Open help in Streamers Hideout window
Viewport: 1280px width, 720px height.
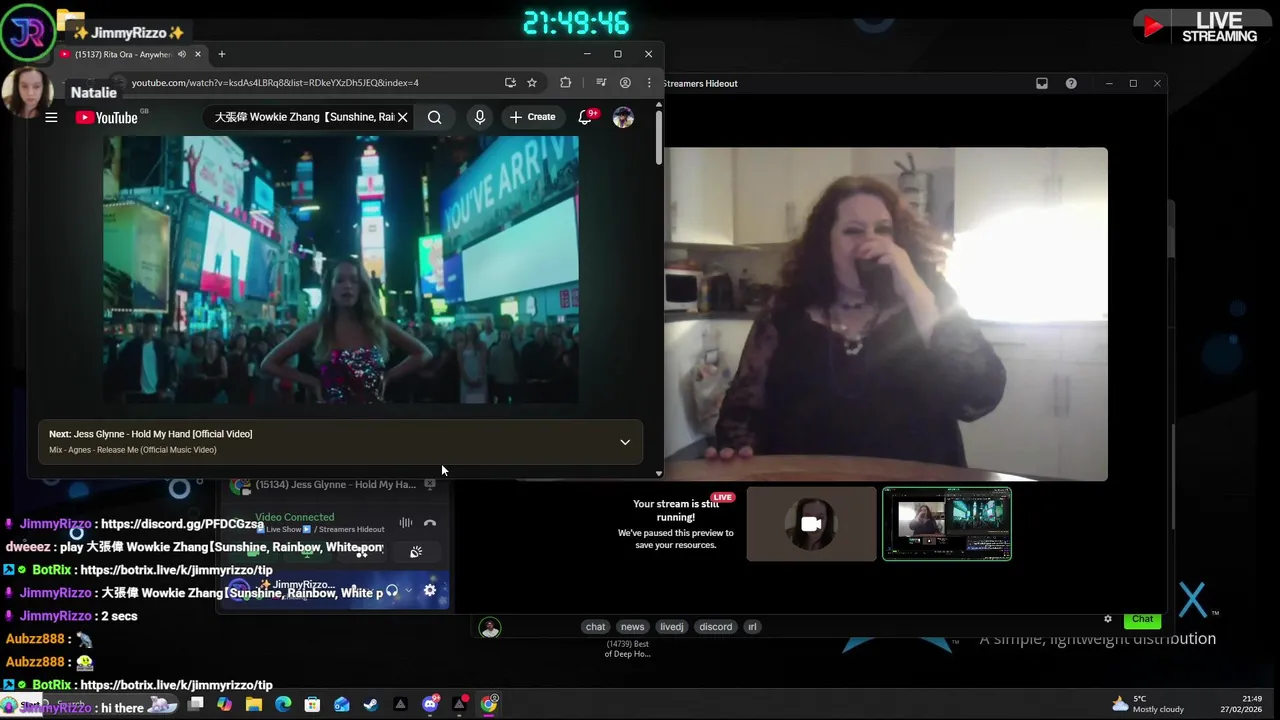(x=1071, y=84)
